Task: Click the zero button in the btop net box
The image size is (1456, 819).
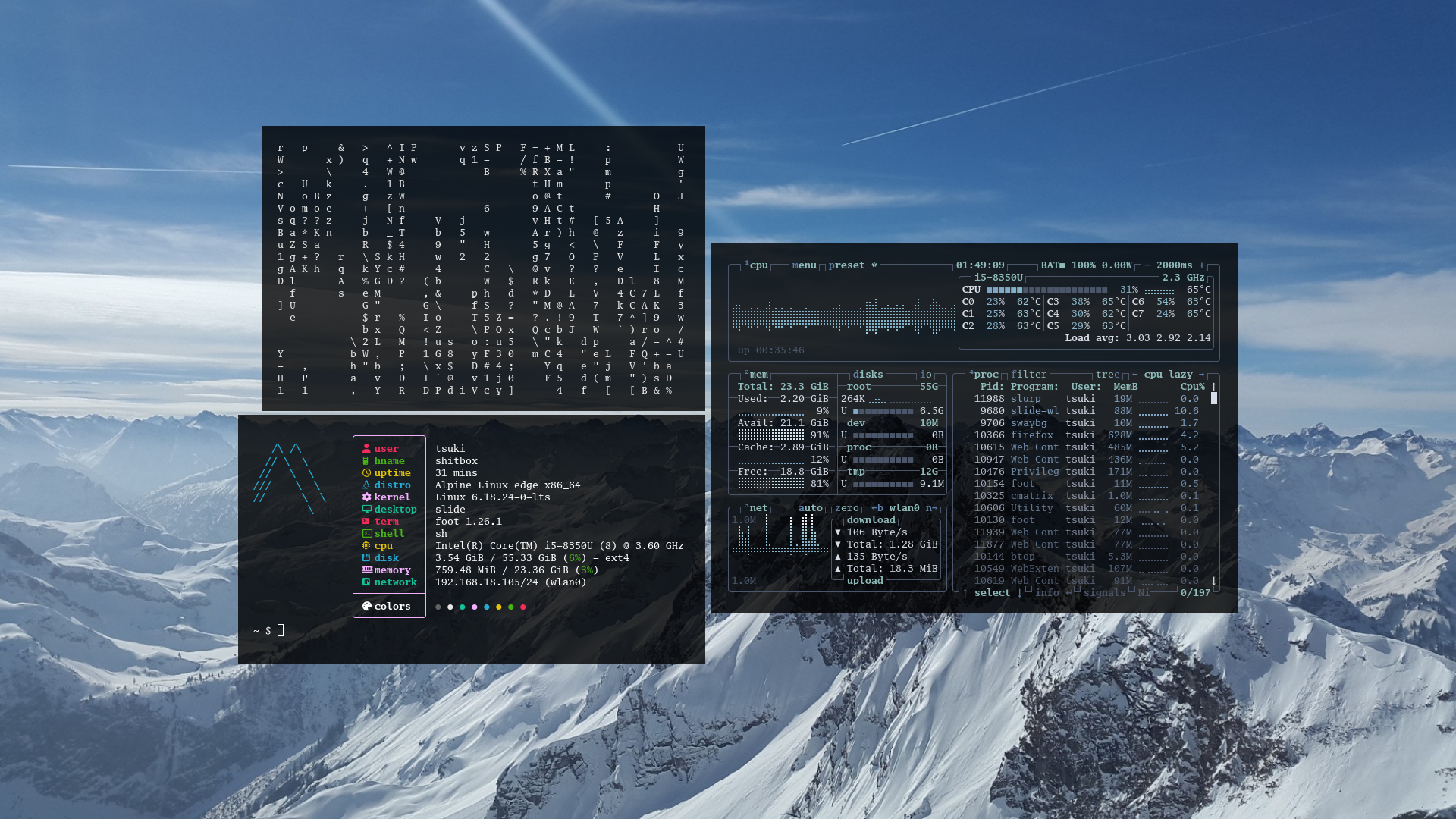Action: 846,508
